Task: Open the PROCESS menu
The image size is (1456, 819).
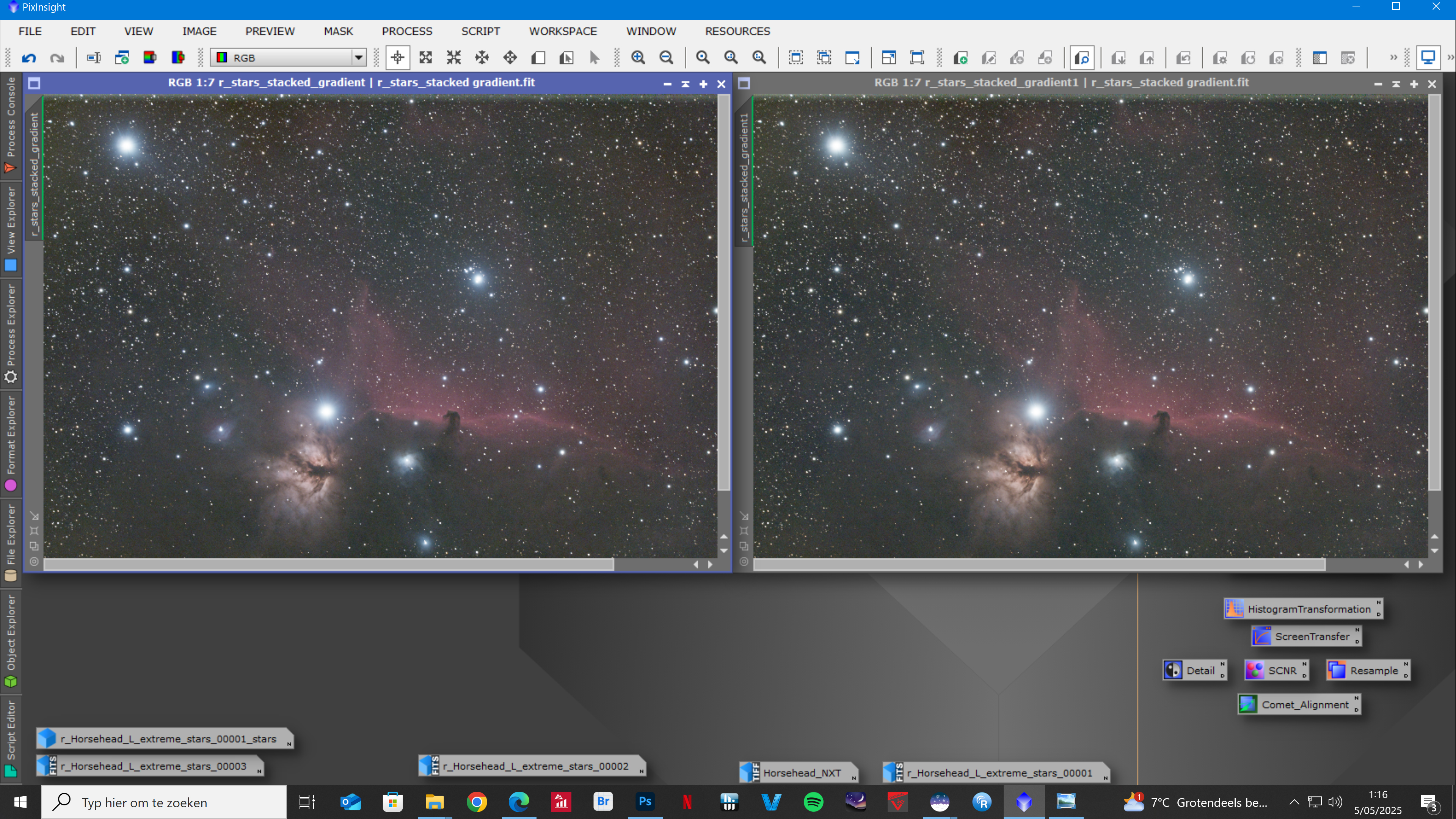Action: [406, 31]
